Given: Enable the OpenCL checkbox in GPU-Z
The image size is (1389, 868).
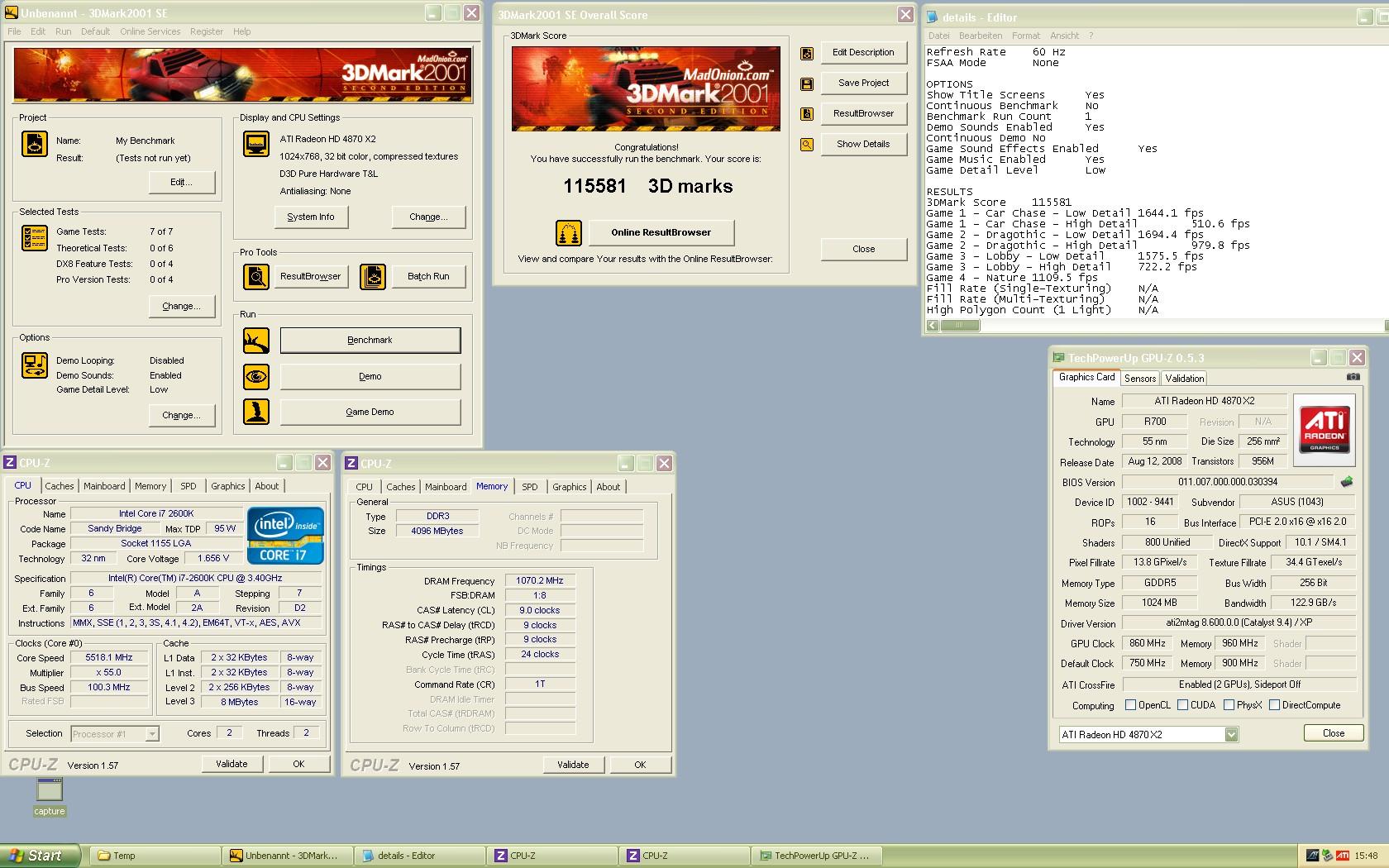Looking at the screenshot, I should (1130, 705).
